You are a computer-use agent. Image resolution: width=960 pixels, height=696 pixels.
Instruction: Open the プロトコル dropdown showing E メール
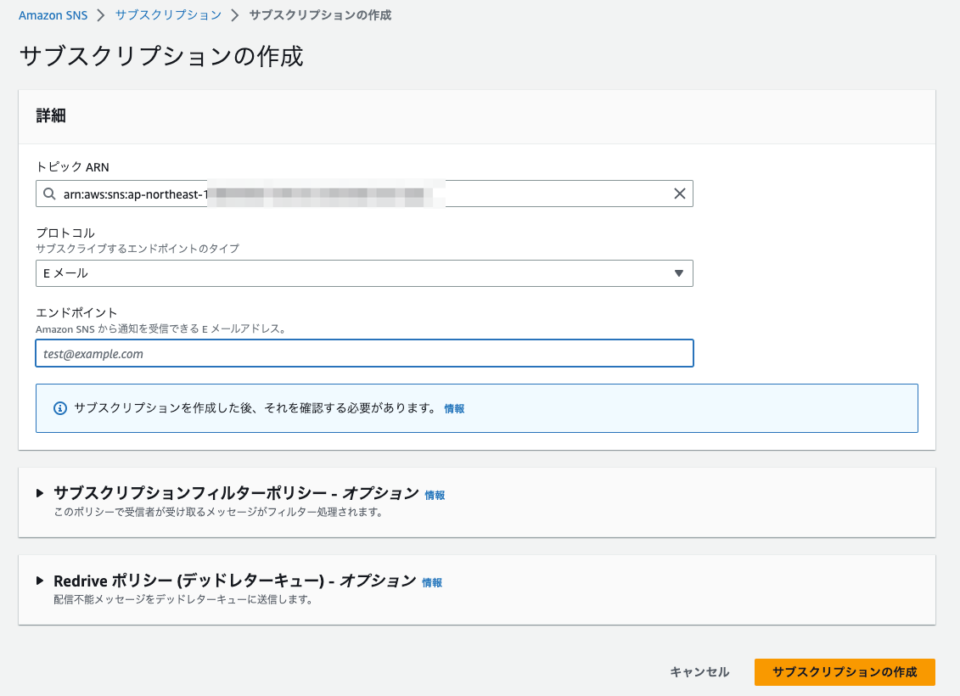click(365, 273)
